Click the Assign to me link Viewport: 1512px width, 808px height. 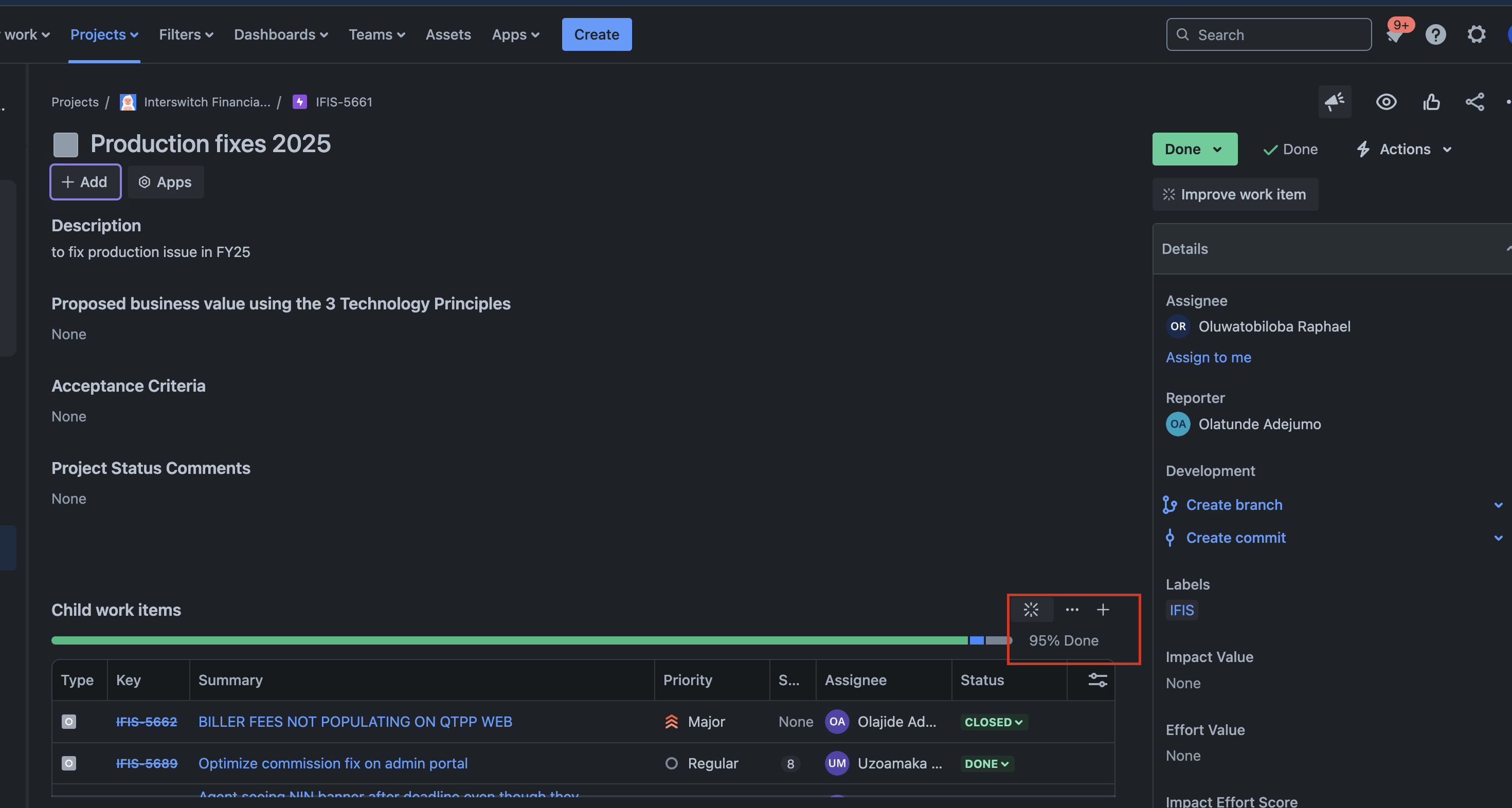pos(1208,357)
